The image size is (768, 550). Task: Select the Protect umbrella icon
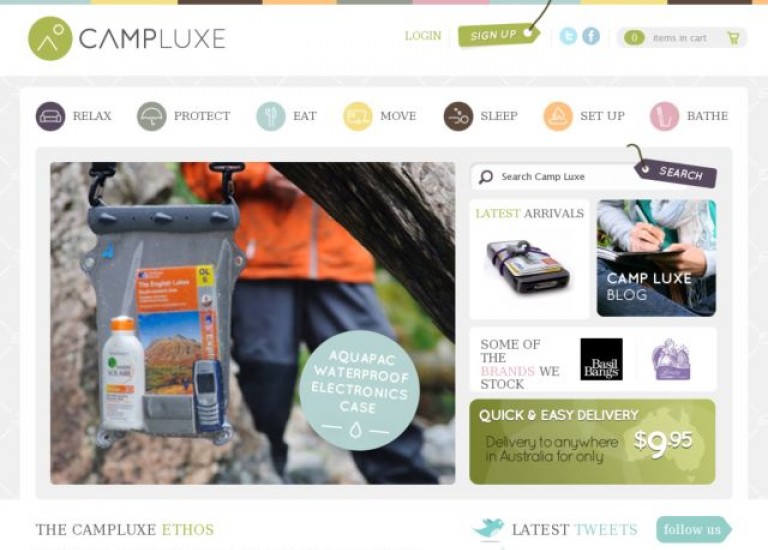click(152, 117)
